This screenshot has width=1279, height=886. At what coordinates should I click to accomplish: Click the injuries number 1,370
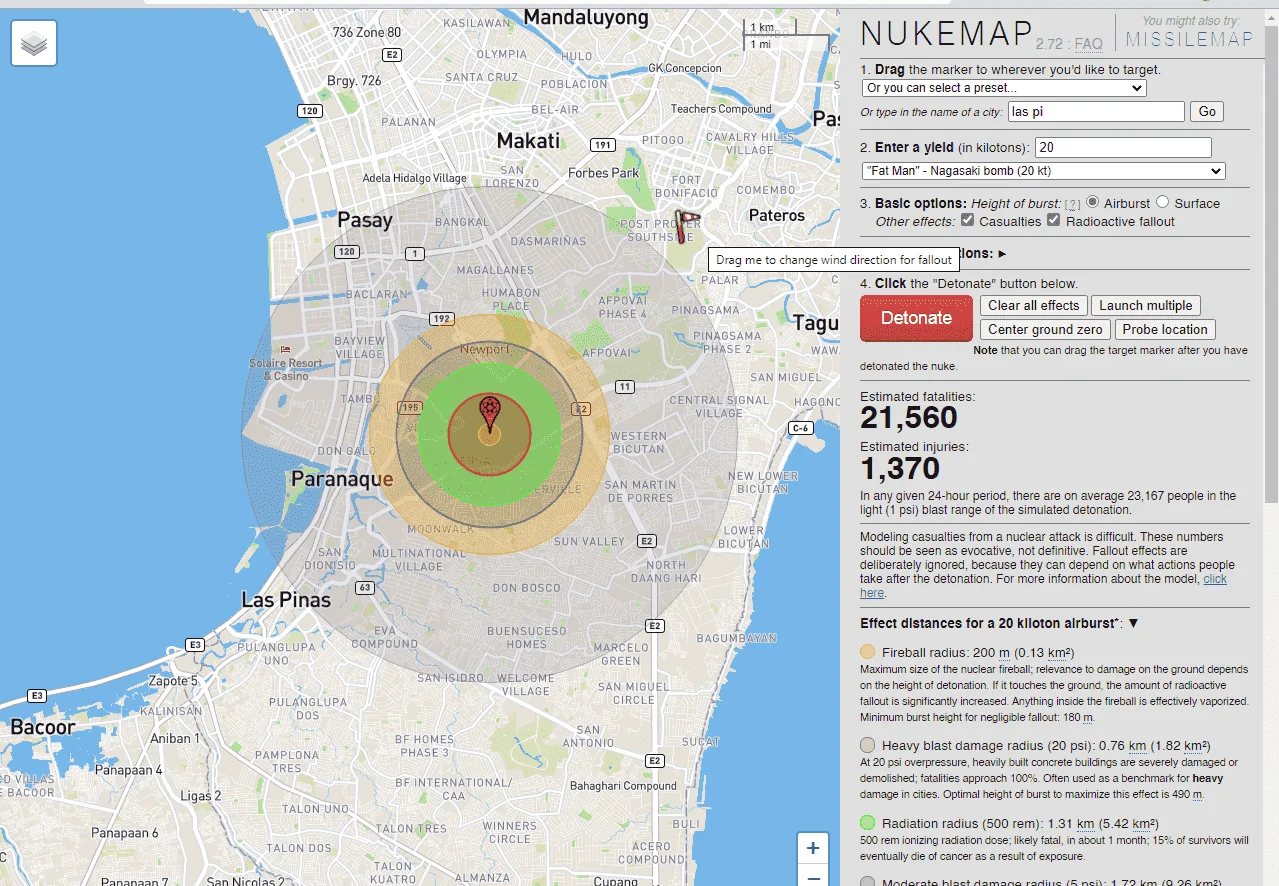click(900, 468)
